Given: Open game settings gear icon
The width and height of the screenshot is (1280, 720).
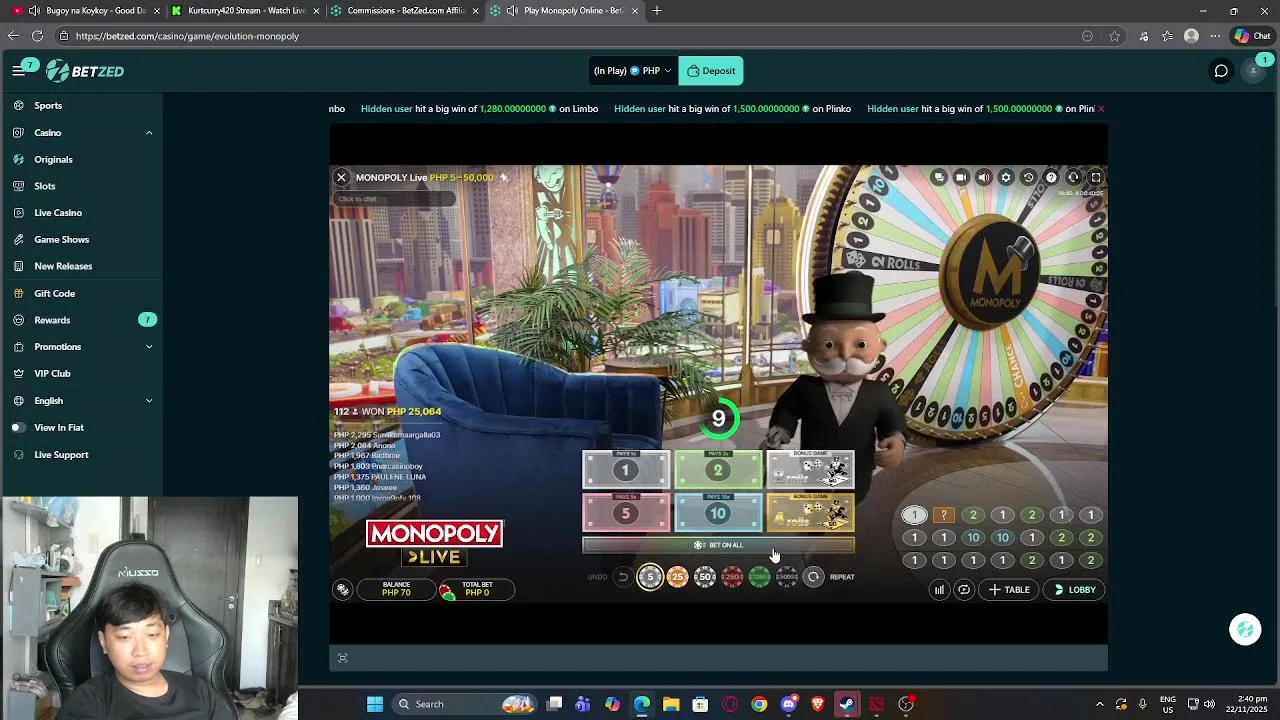Looking at the screenshot, I should (x=1006, y=177).
